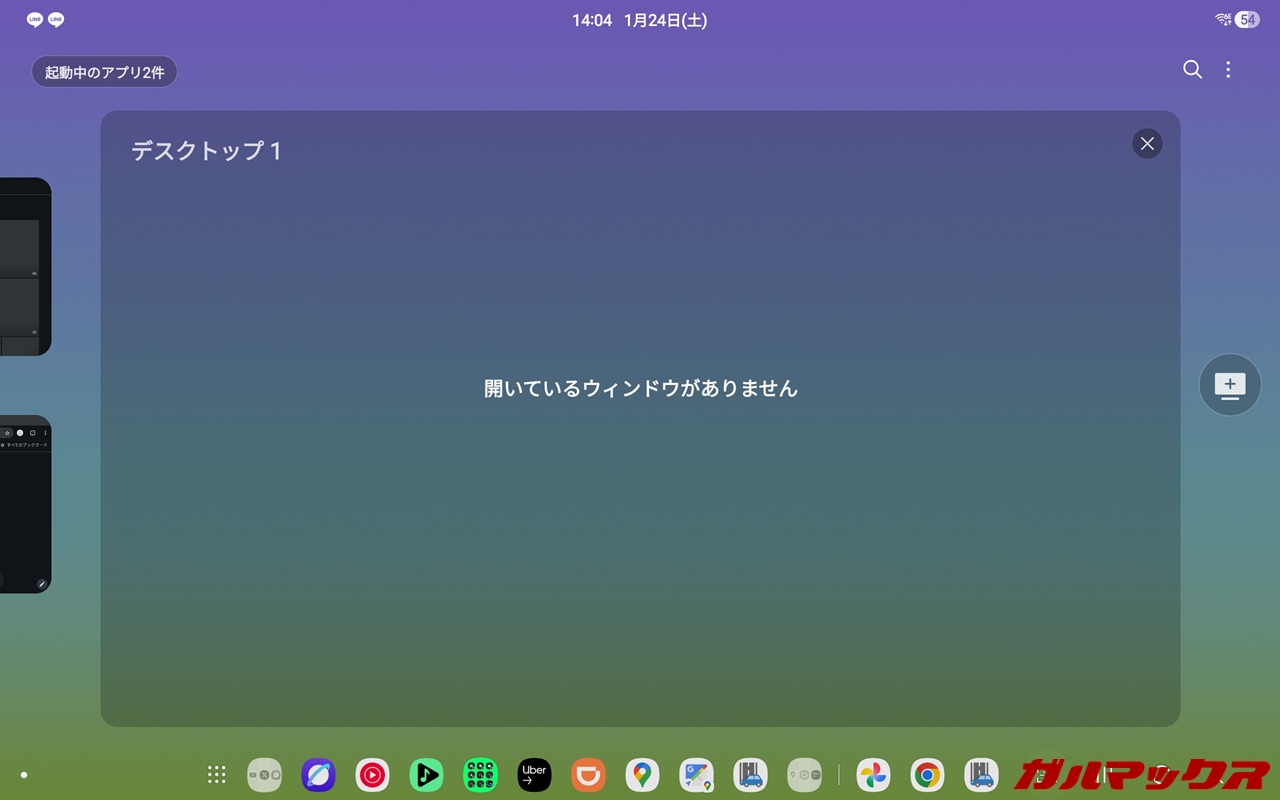Open the green grid keypad app
The width and height of the screenshot is (1280, 800).
coord(480,775)
